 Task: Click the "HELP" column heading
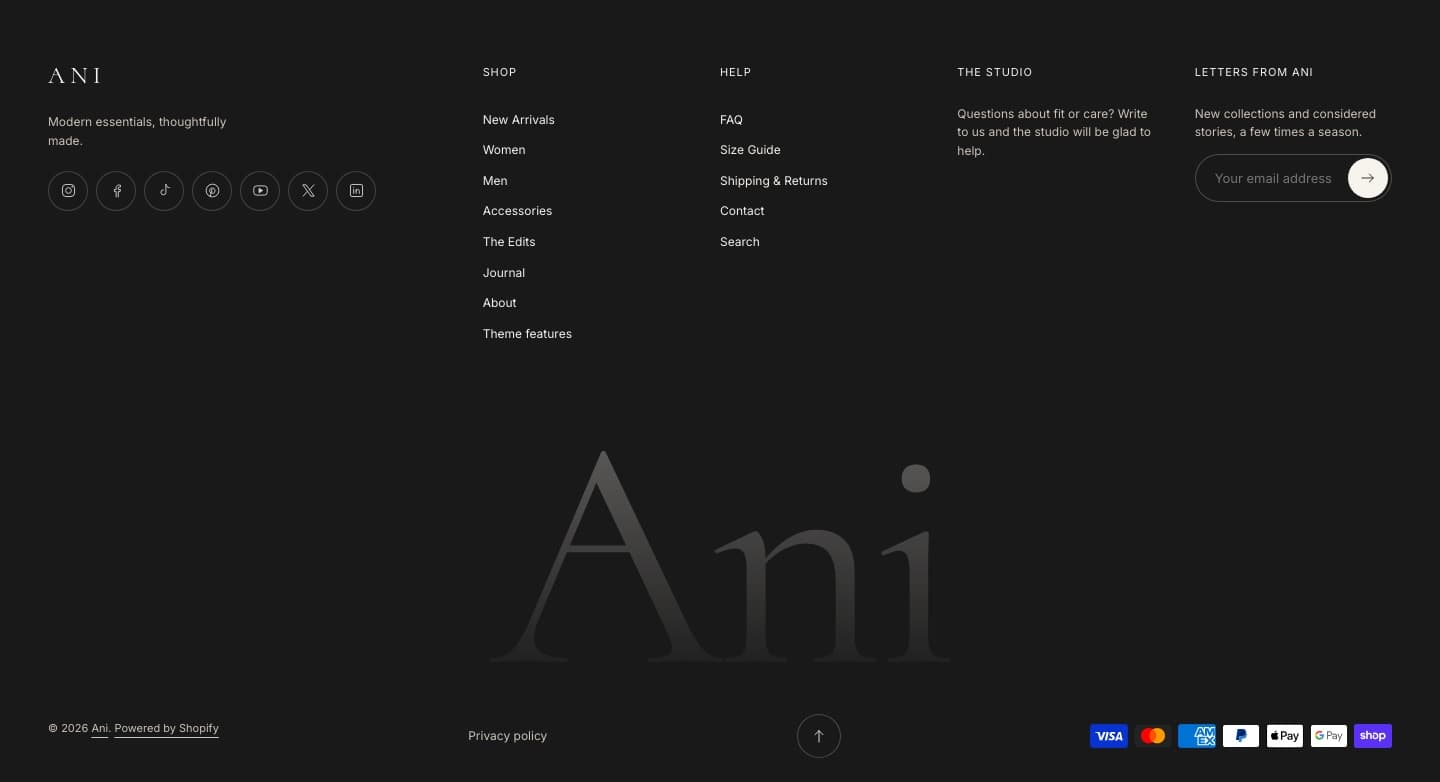click(x=735, y=72)
